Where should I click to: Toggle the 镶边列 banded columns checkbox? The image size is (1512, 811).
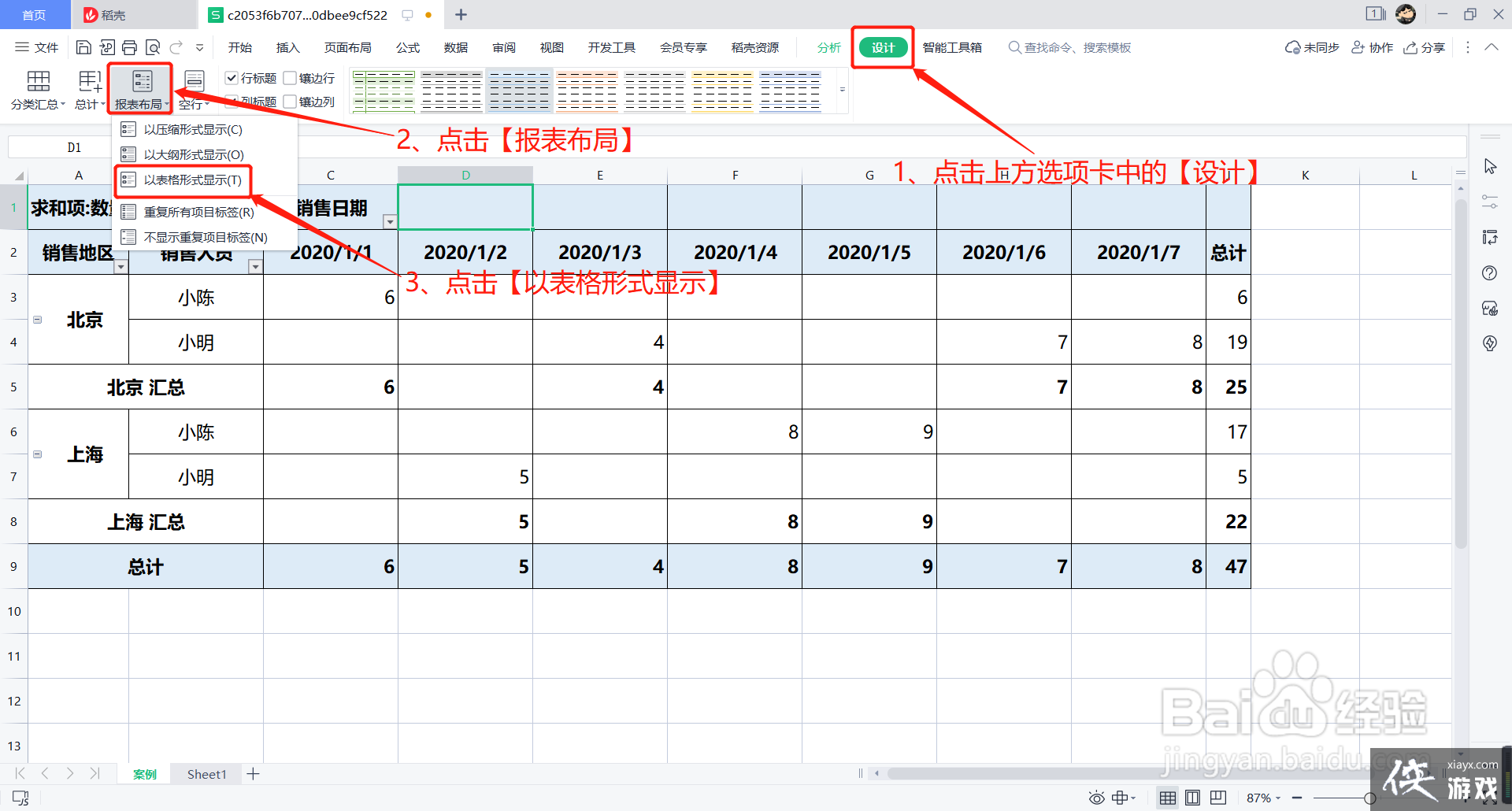[x=290, y=102]
